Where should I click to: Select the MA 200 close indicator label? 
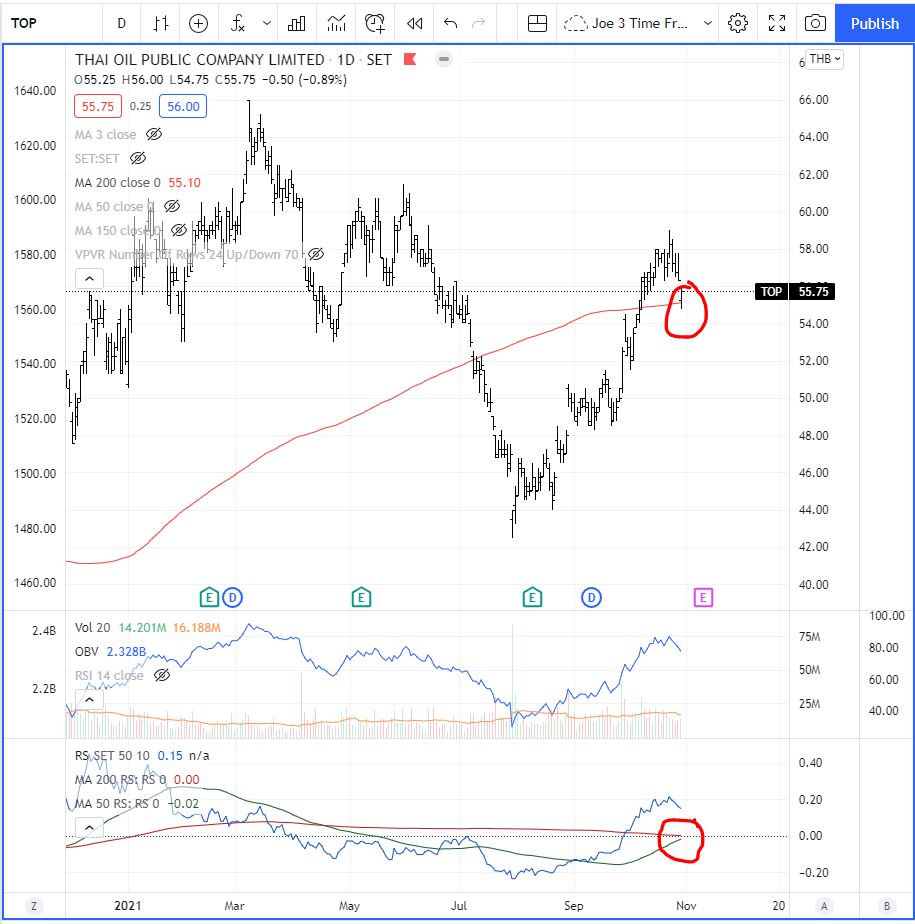(x=117, y=183)
